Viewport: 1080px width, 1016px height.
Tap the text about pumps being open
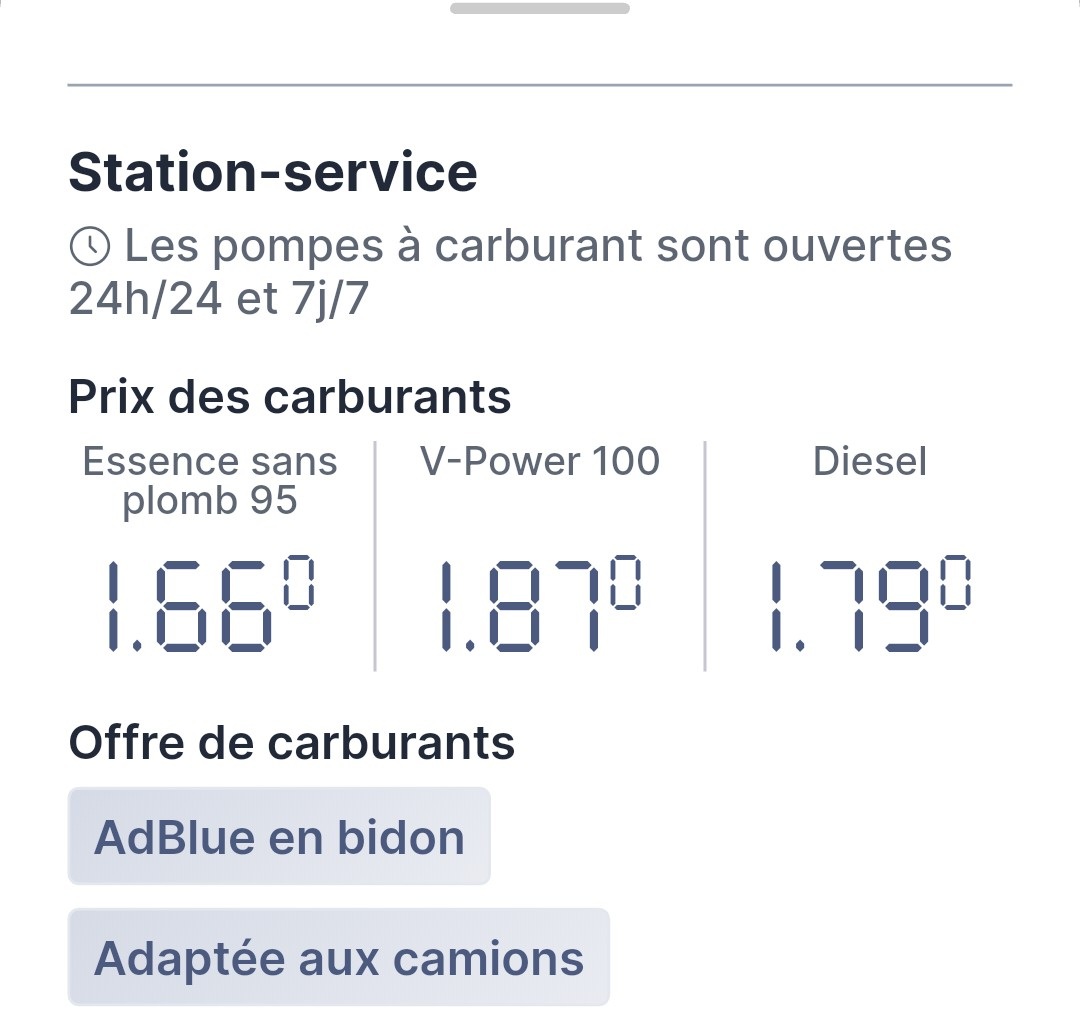click(538, 247)
